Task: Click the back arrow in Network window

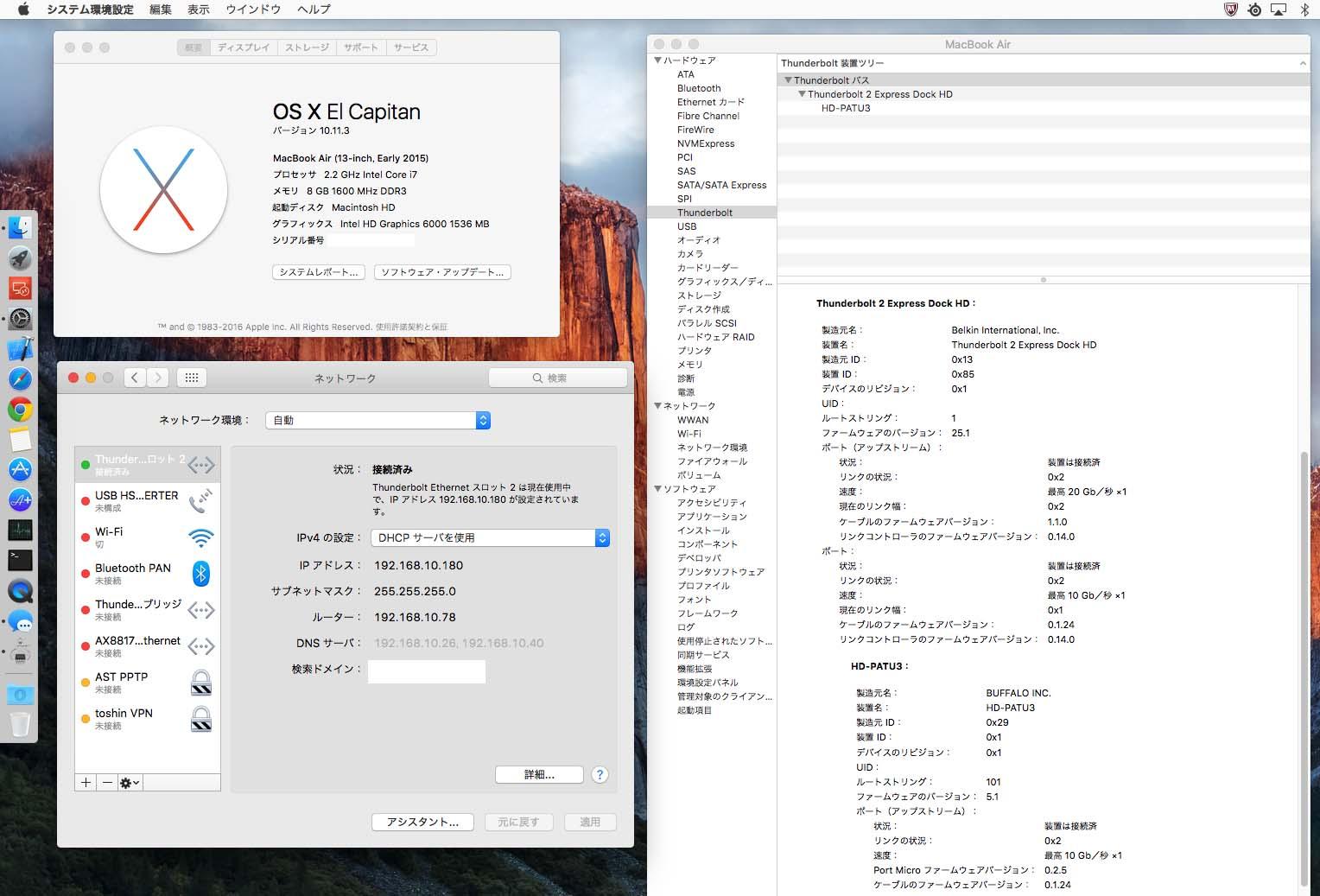Action: click(x=135, y=378)
